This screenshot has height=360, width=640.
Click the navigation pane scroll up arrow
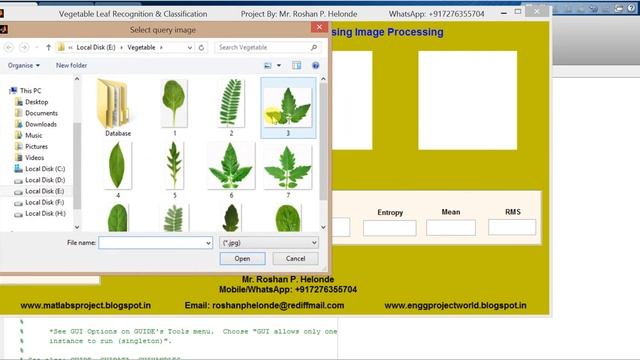(77, 79)
